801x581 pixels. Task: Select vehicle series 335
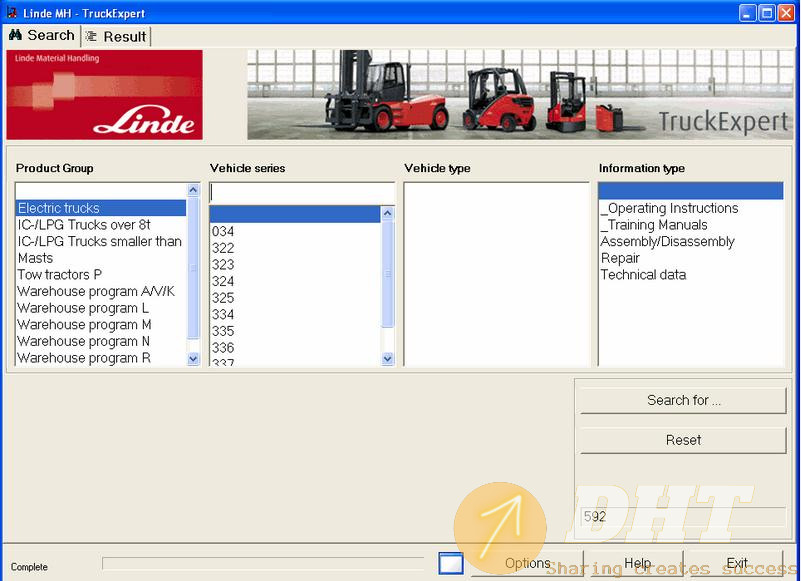[295, 331]
